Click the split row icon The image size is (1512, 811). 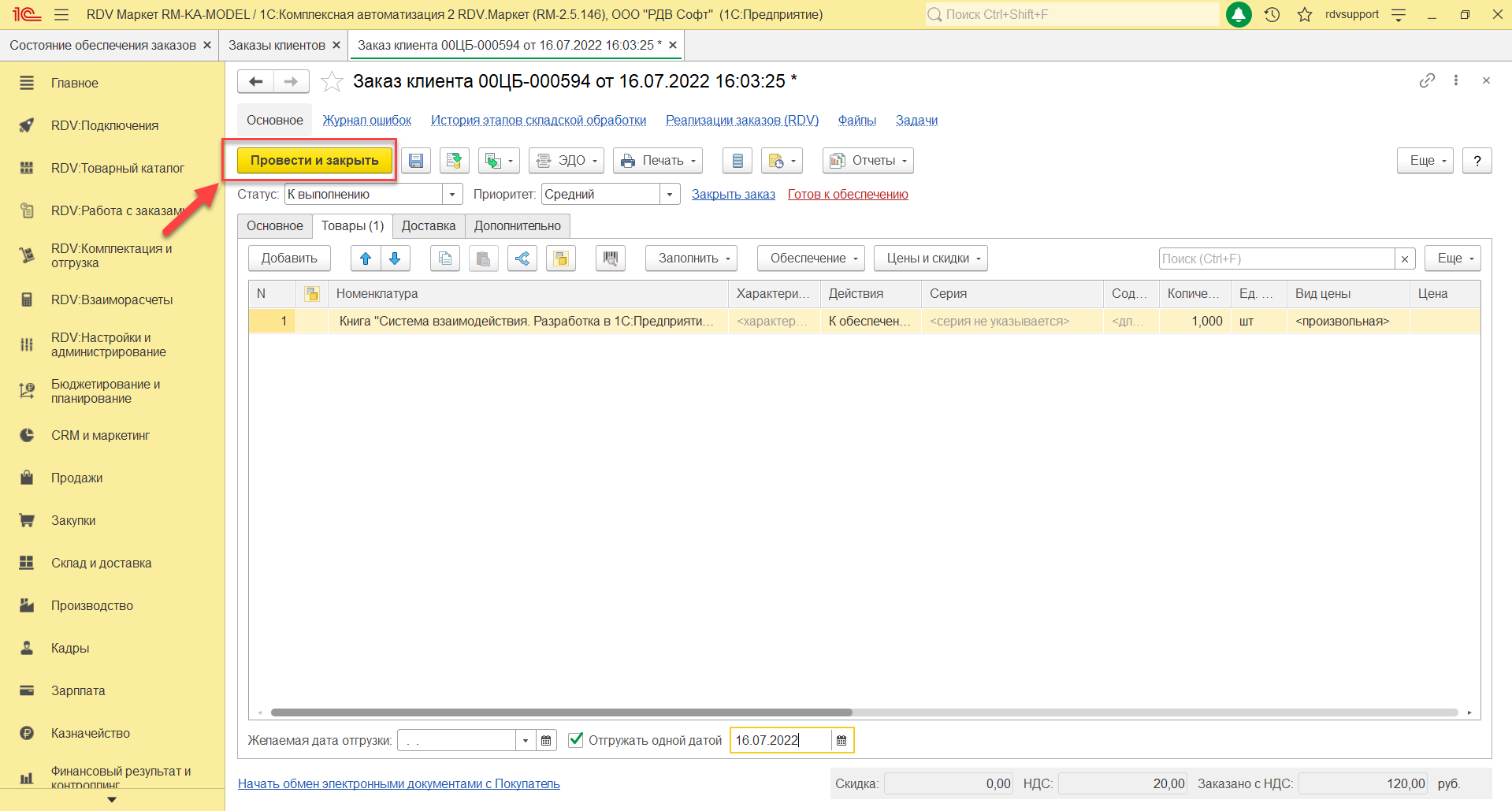[522, 259]
